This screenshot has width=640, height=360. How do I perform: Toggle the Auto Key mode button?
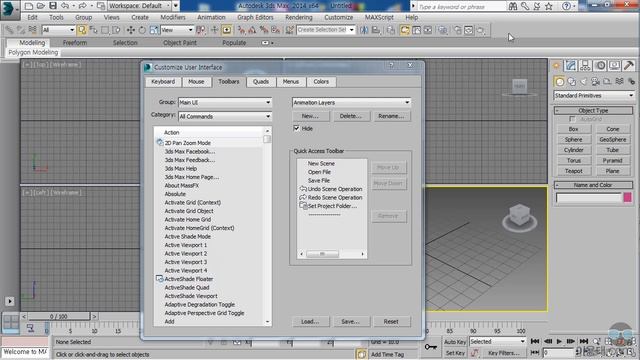pyautogui.click(x=455, y=342)
